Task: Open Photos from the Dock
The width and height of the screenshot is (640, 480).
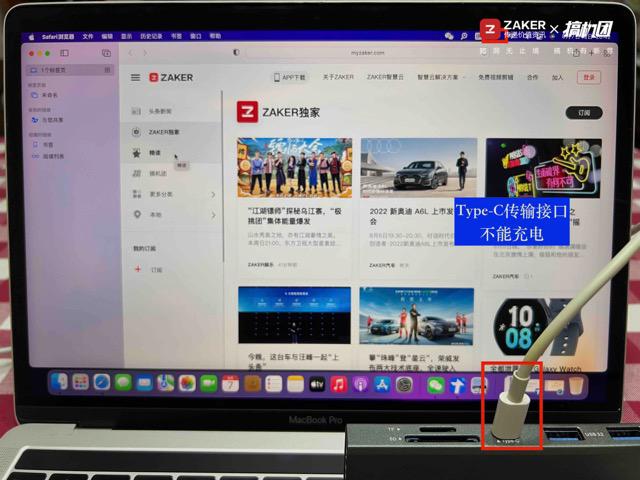Action: click(187, 383)
